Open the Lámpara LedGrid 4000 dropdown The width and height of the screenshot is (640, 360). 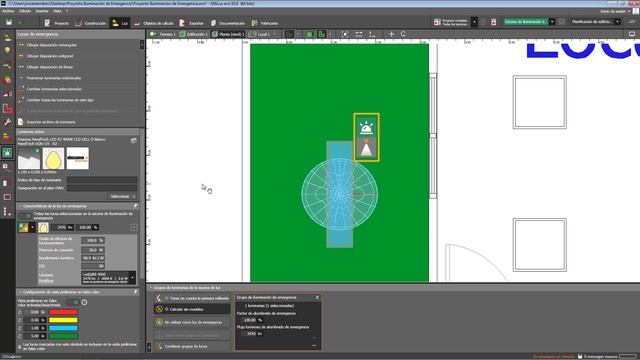(109, 278)
